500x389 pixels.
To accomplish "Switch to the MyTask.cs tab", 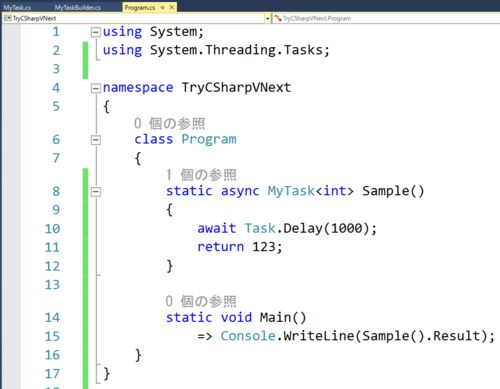I will pos(17,7).
